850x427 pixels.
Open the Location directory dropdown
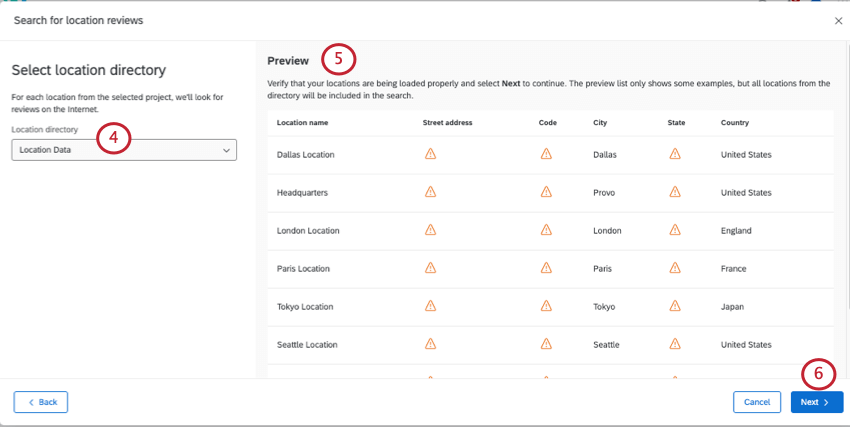pos(124,150)
